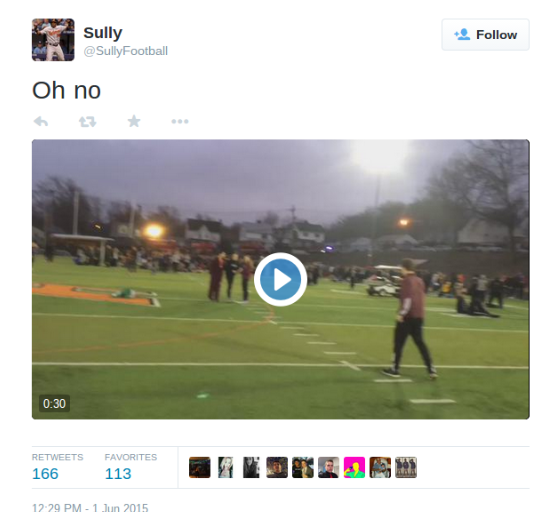
Task: Click the person-plus icon in Follow button
Action: click(x=462, y=35)
